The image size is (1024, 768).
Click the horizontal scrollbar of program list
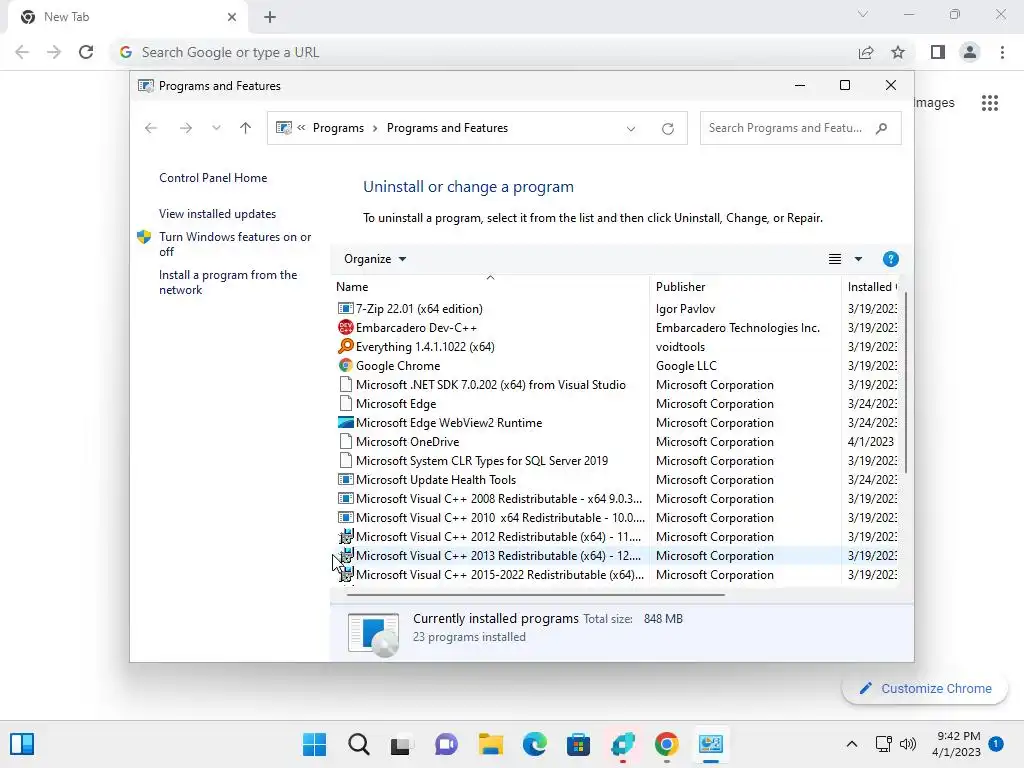pos(536,594)
